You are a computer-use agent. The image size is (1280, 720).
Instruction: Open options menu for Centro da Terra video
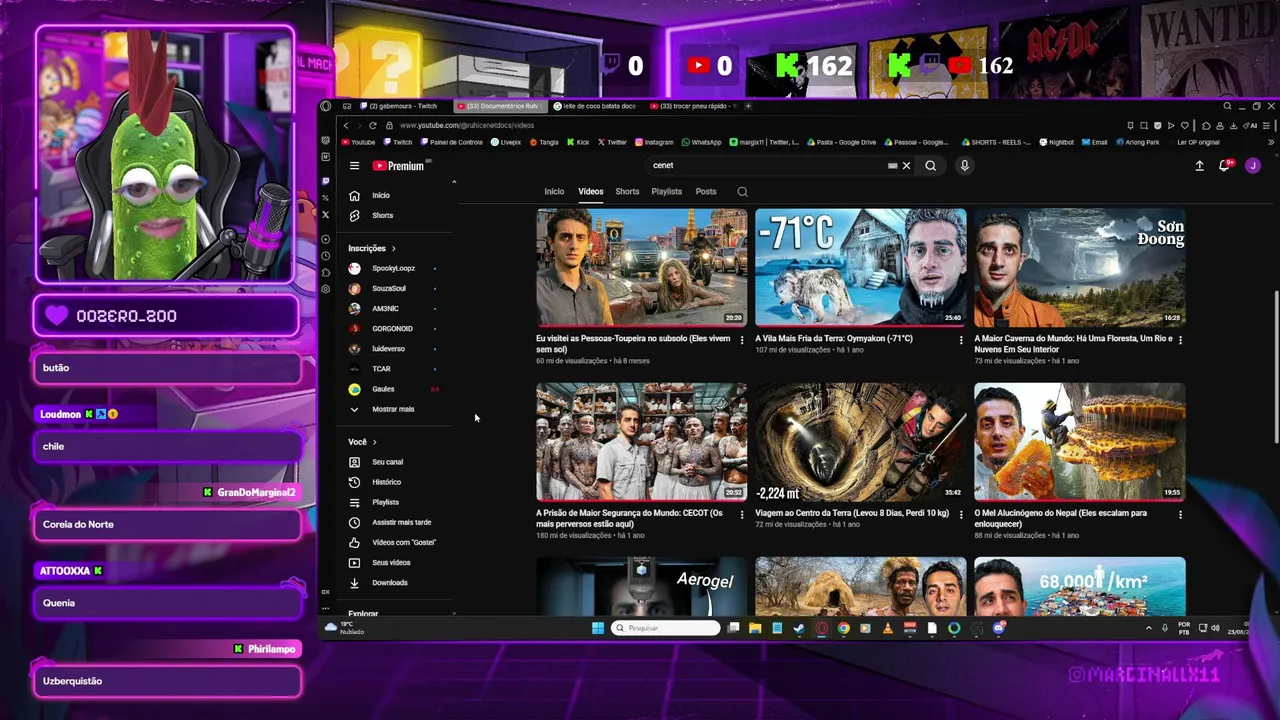(x=961, y=514)
